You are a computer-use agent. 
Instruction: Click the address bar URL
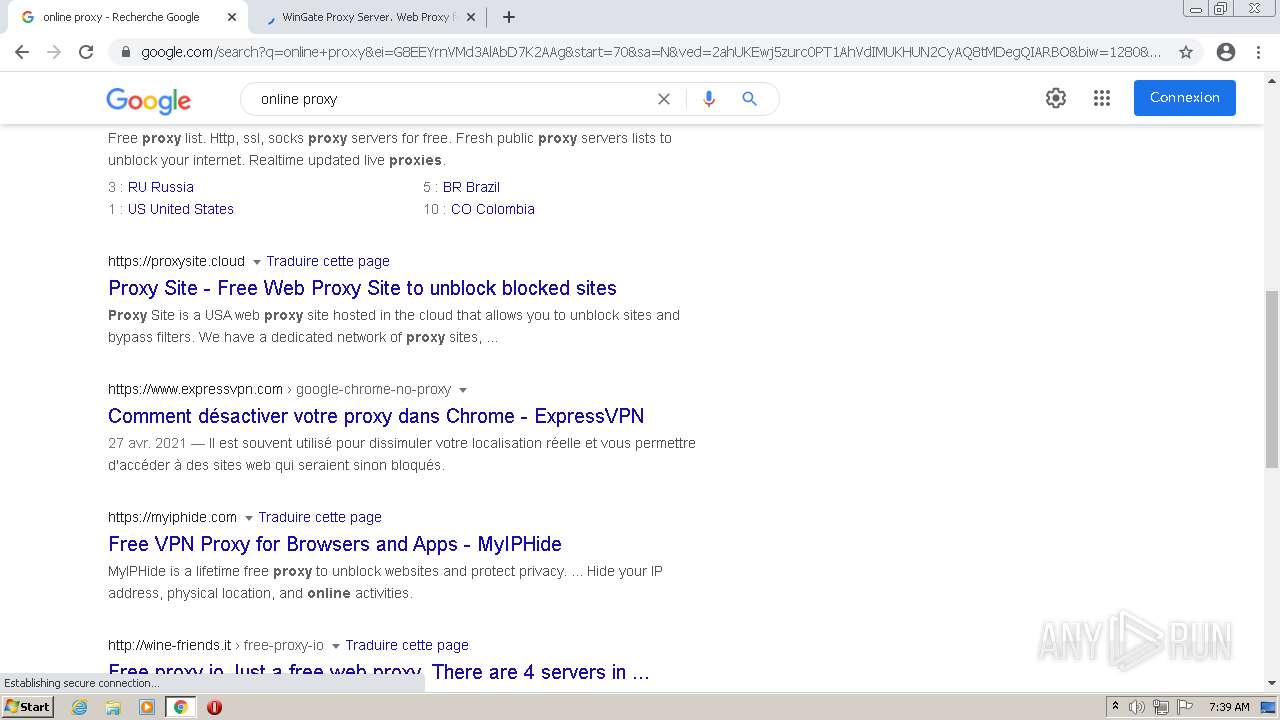pos(650,52)
